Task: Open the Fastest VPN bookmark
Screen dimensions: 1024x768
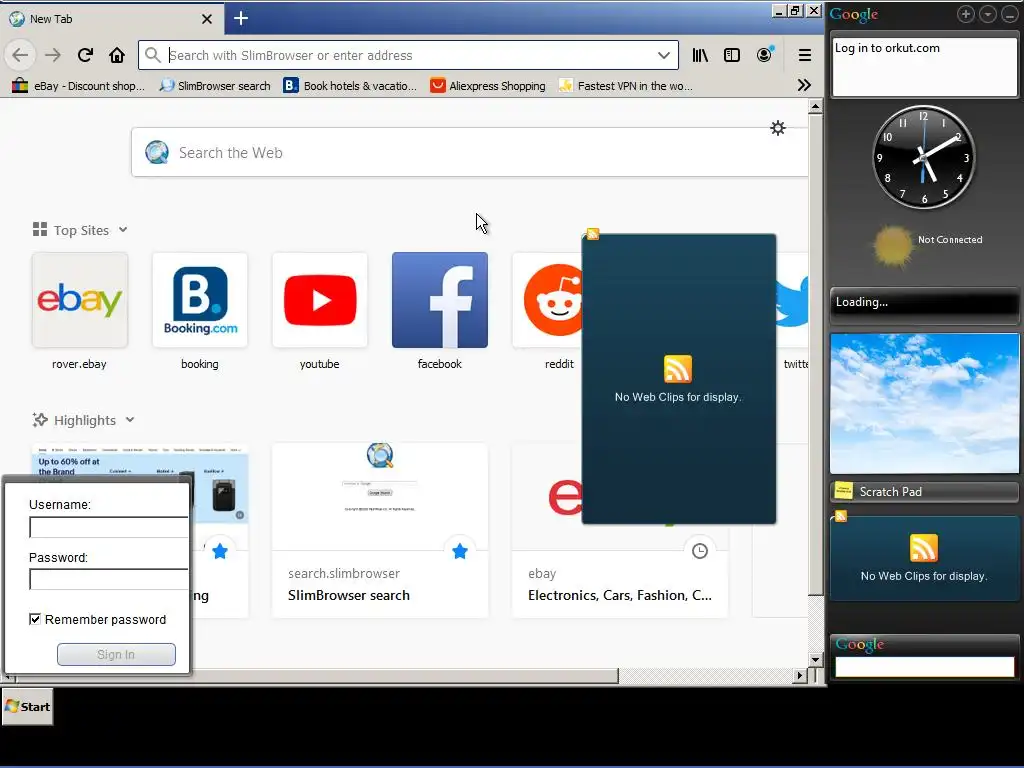Action: click(x=626, y=86)
